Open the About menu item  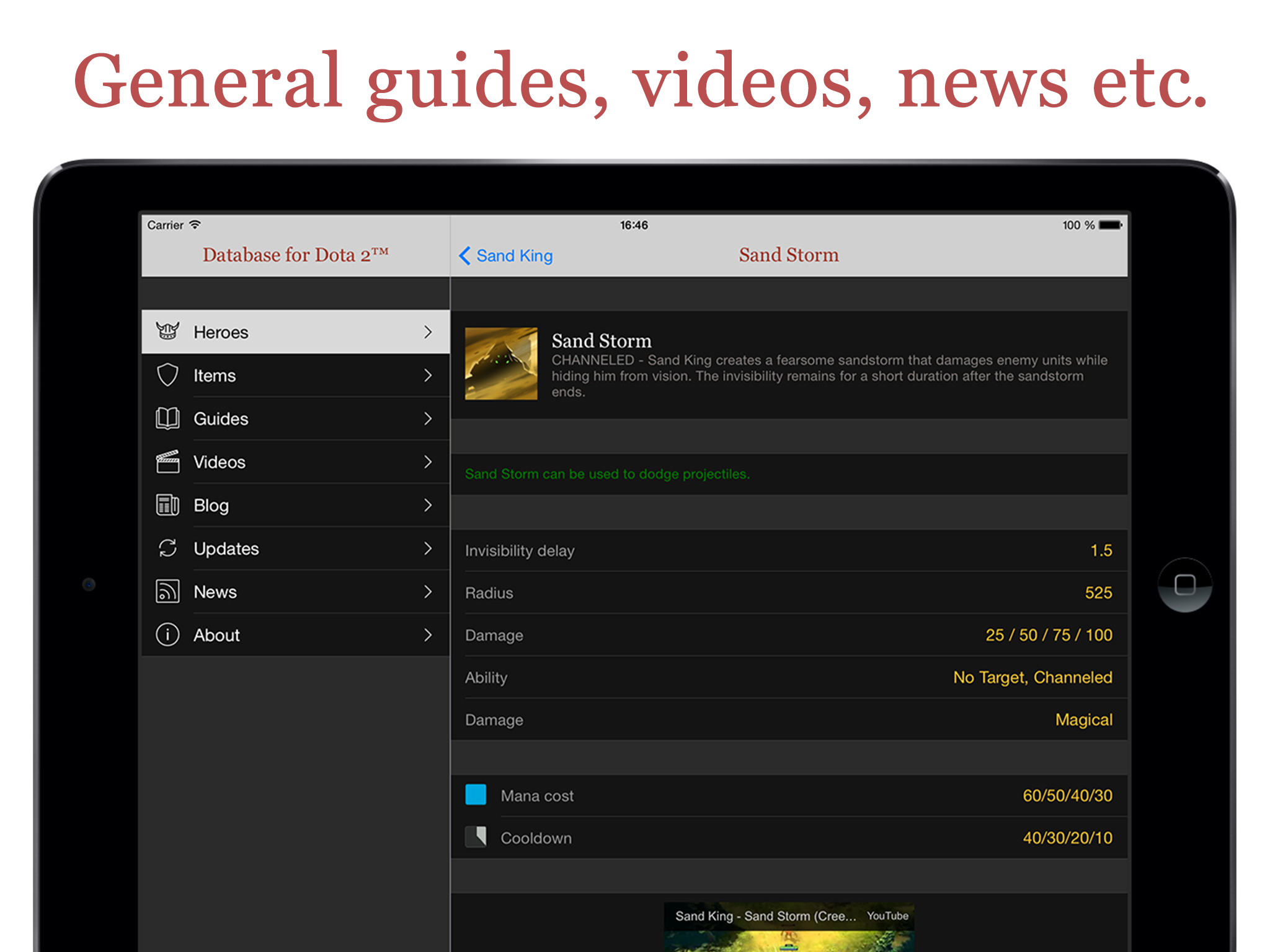point(296,635)
